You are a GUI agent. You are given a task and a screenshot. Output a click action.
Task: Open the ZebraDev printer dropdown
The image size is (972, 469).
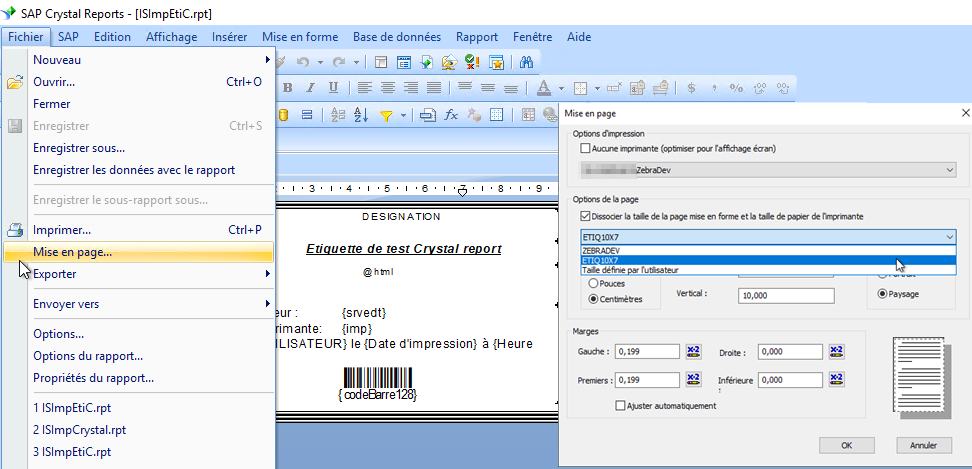coord(949,170)
